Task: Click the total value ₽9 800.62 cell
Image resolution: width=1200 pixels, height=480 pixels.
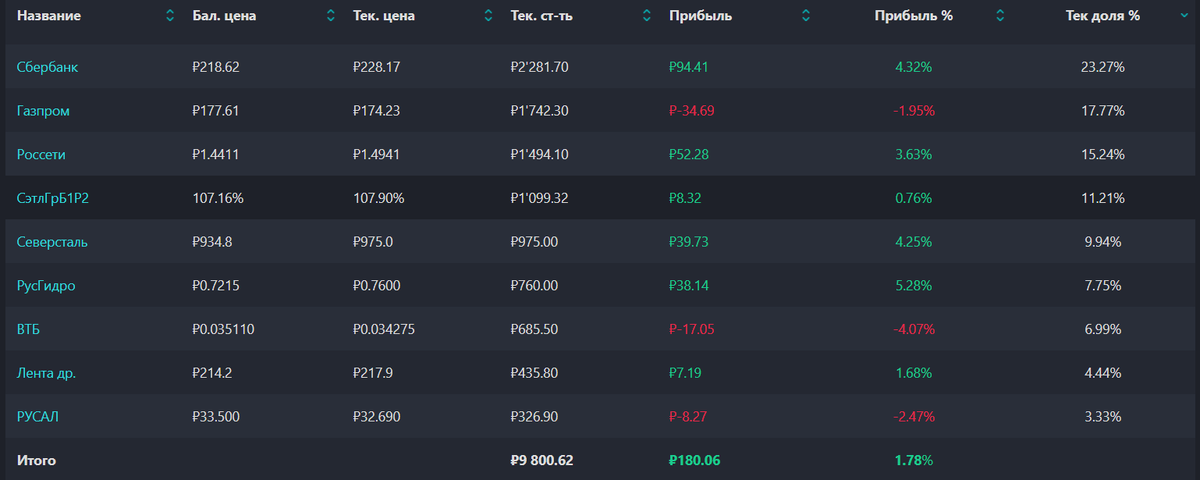Action: (541, 460)
